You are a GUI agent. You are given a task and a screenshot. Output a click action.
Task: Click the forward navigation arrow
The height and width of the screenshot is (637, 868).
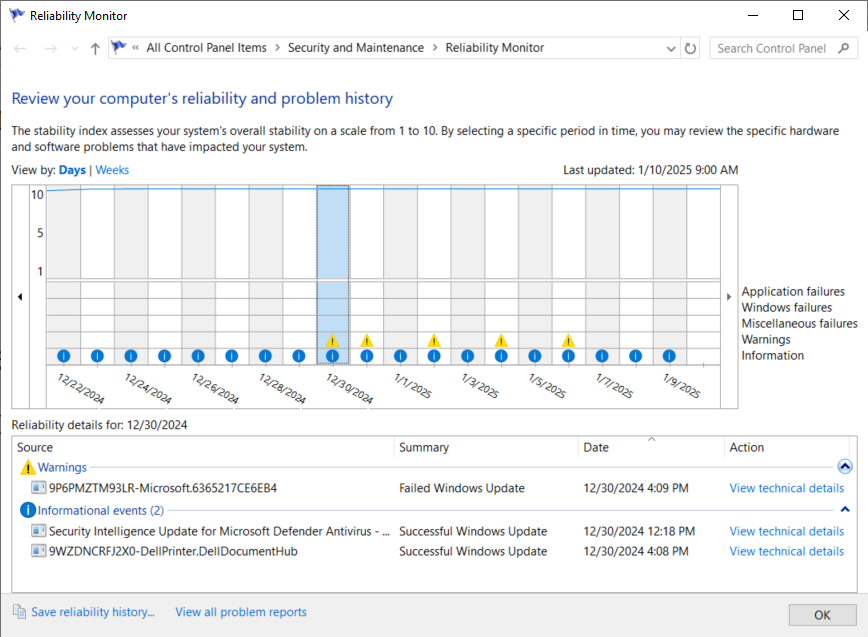50,49
